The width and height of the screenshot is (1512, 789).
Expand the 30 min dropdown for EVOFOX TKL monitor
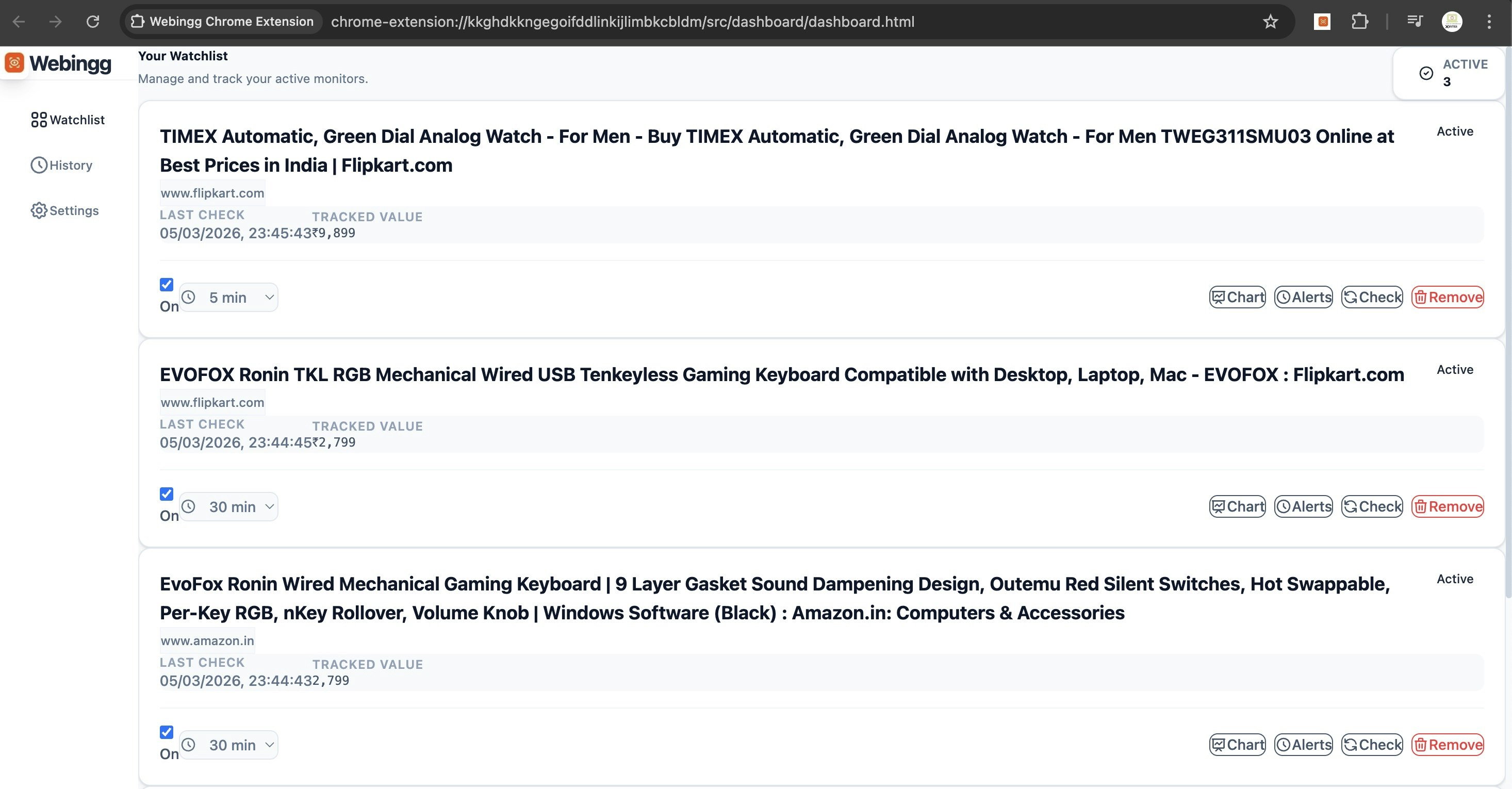[228, 506]
